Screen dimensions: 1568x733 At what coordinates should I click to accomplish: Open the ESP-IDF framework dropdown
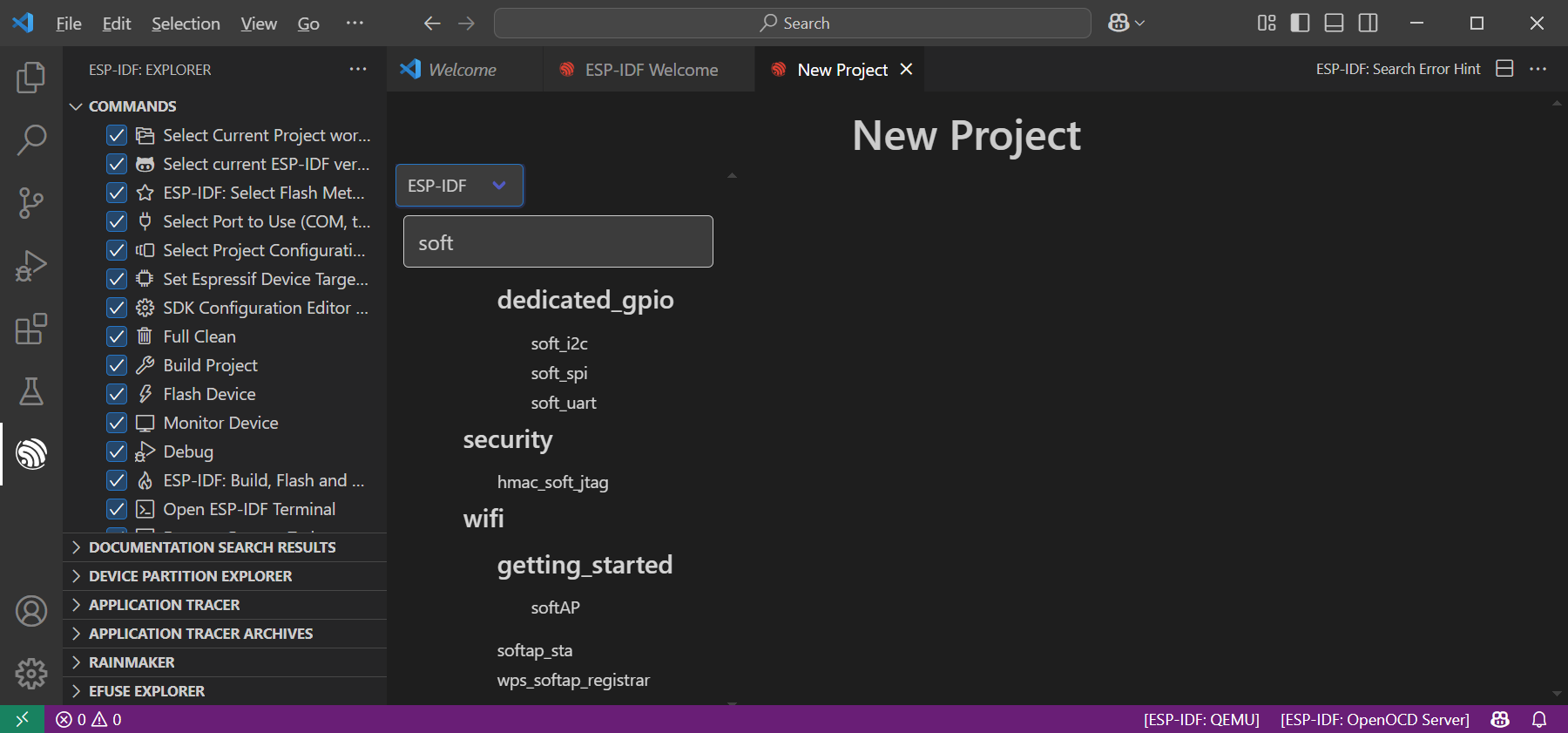(459, 186)
